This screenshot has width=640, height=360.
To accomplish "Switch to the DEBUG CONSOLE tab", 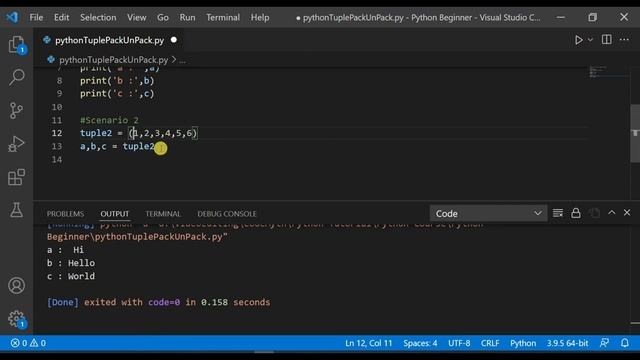I will [227, 214].
